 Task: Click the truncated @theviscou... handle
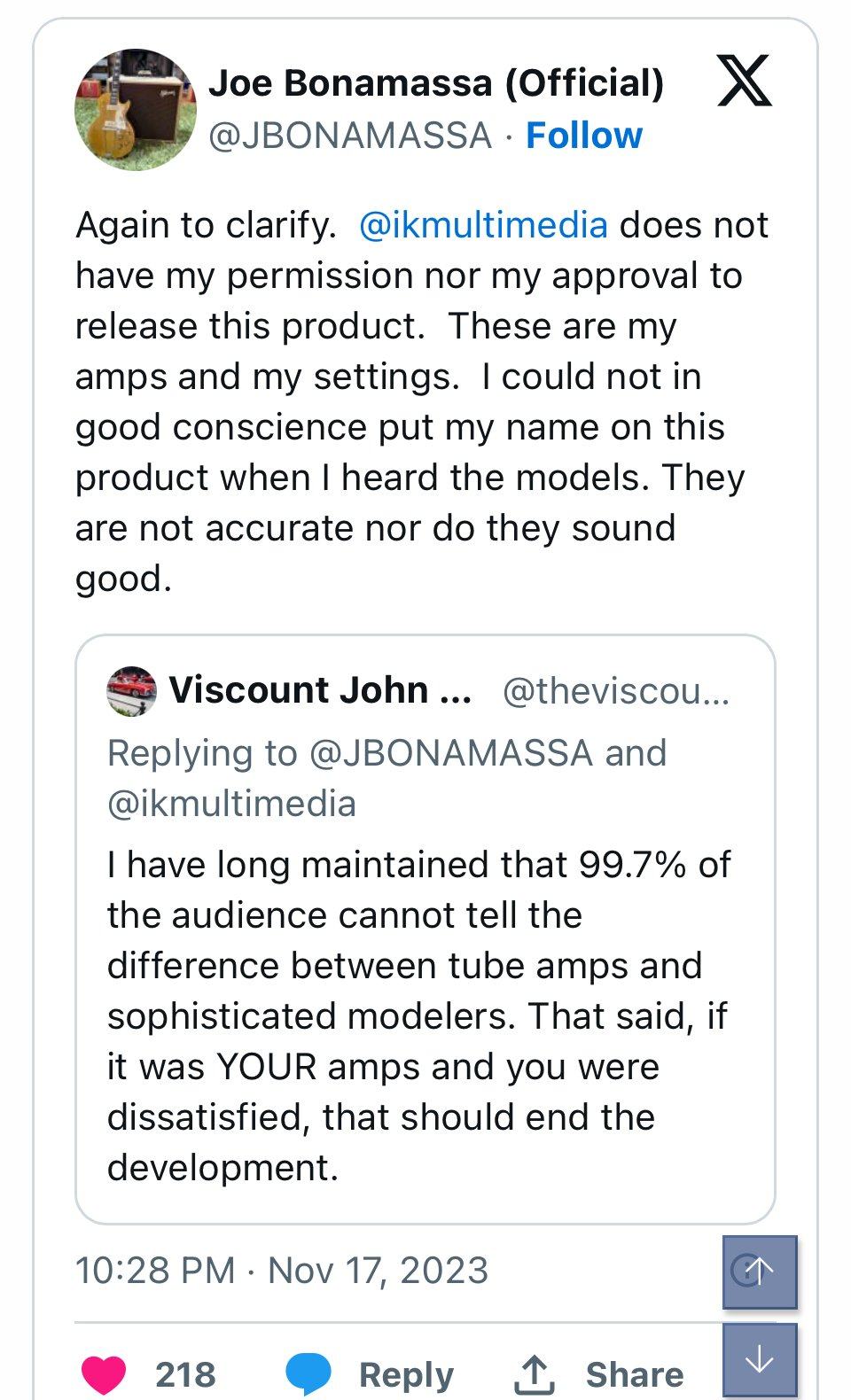tap(616, 690)
